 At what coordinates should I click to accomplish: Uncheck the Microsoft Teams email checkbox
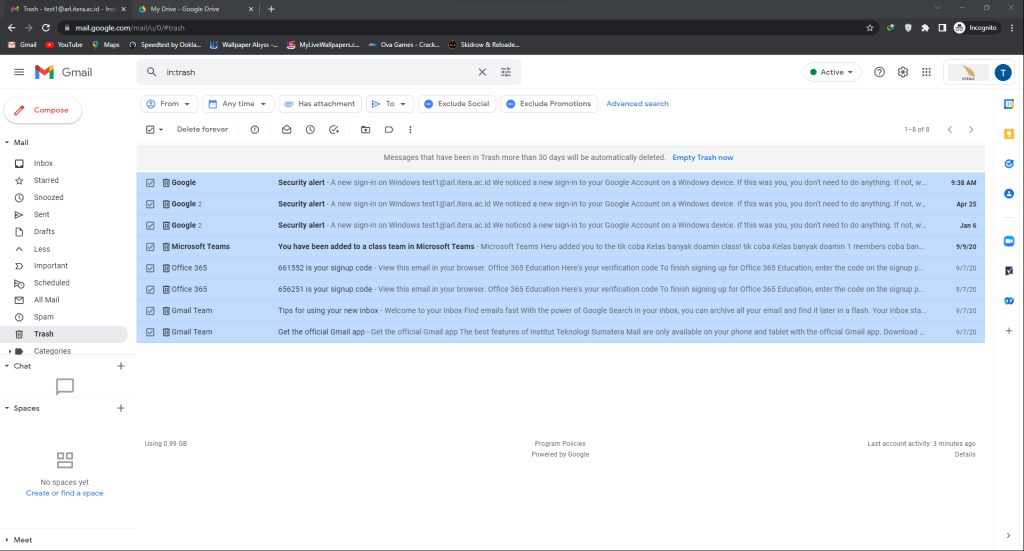[x=150, y=246]
